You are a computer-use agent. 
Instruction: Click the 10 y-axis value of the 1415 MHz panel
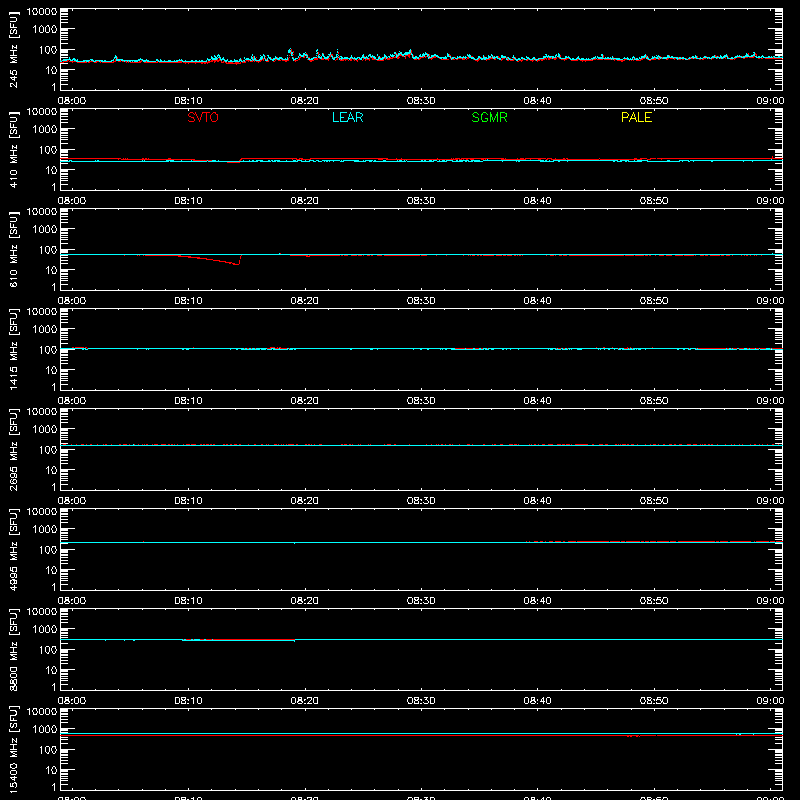click(x=51, y=370)
